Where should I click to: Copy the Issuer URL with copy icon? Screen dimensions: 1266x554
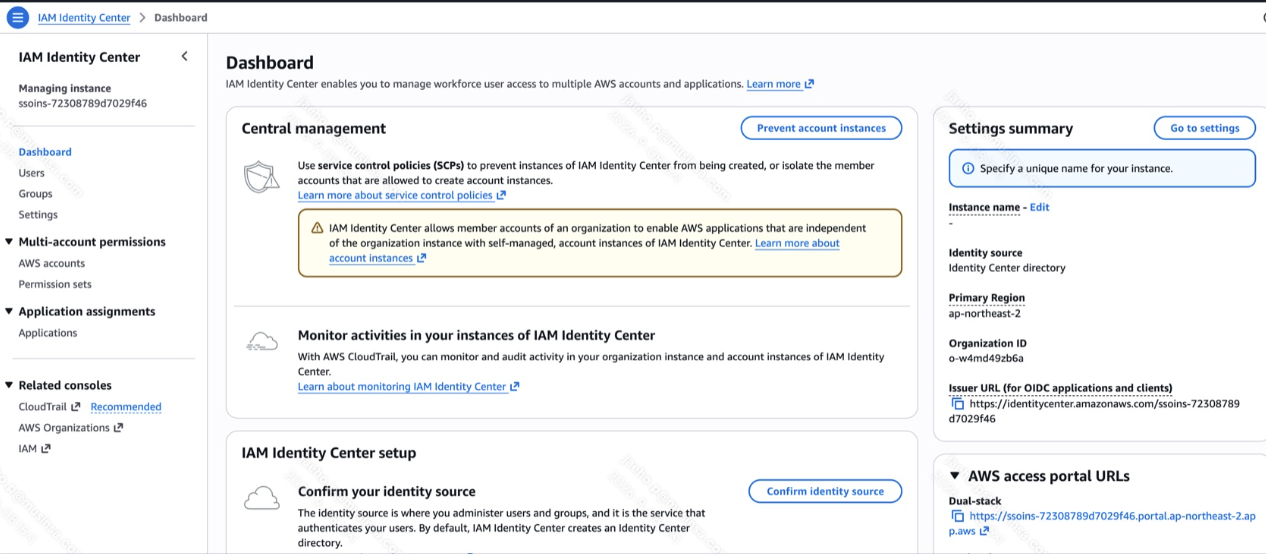coord(957,404)
